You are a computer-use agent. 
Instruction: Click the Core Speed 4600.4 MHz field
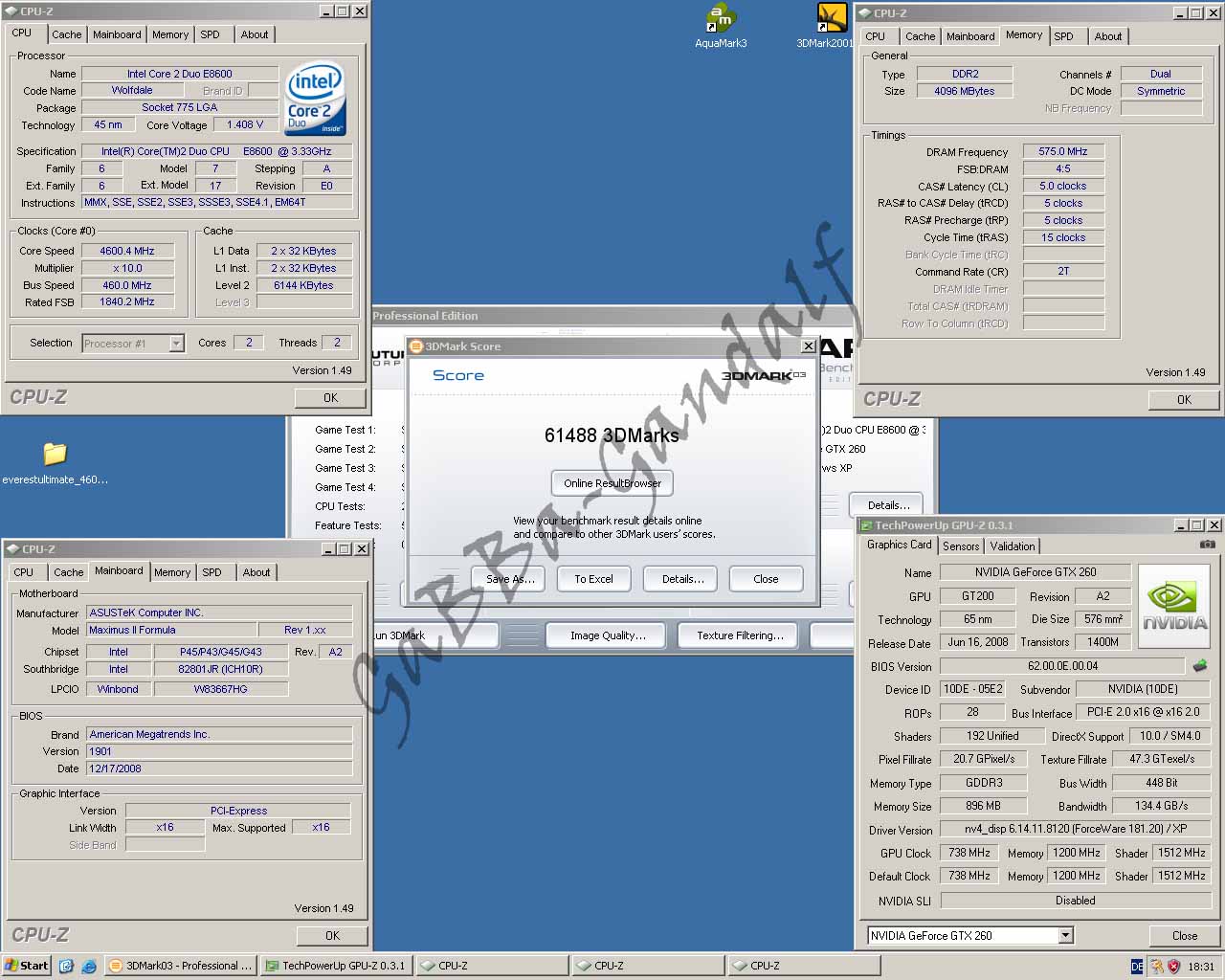(x=127, y=251)
